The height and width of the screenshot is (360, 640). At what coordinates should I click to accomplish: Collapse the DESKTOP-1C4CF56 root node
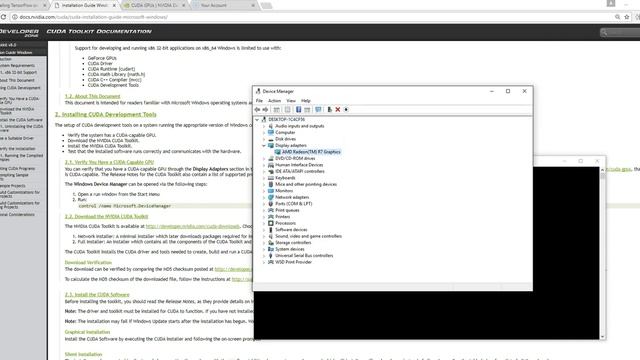tap(257, 120)
